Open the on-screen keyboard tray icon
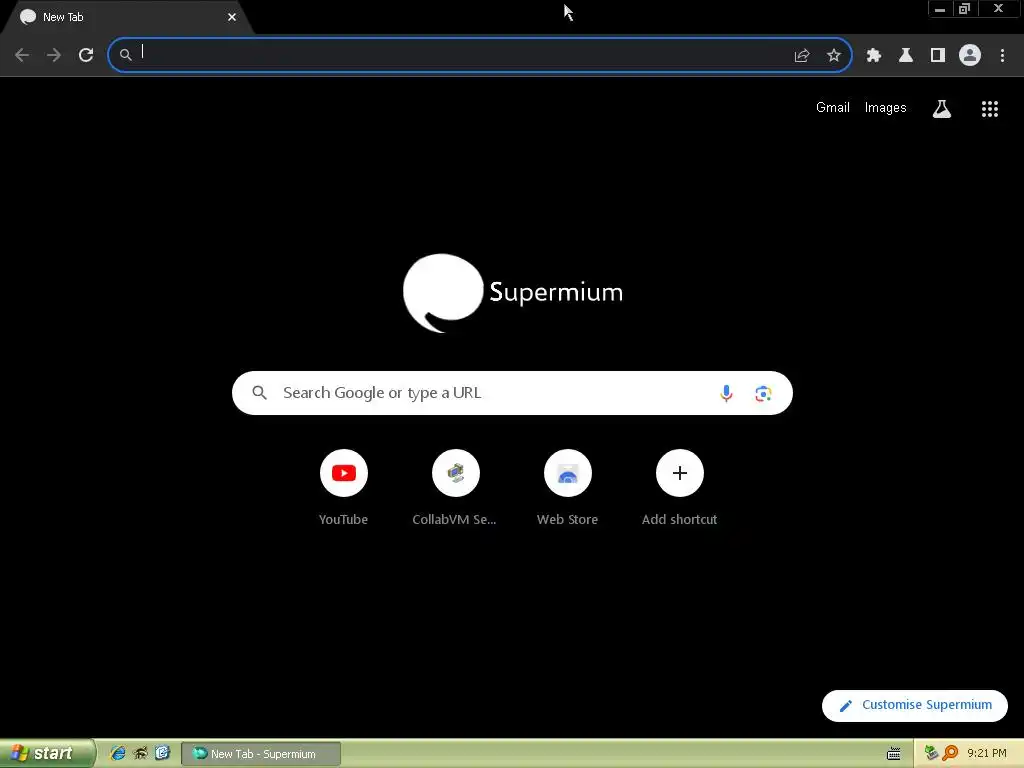Image resolution: width=1024 pixels, height=768 pixels. tap(893, 754)
